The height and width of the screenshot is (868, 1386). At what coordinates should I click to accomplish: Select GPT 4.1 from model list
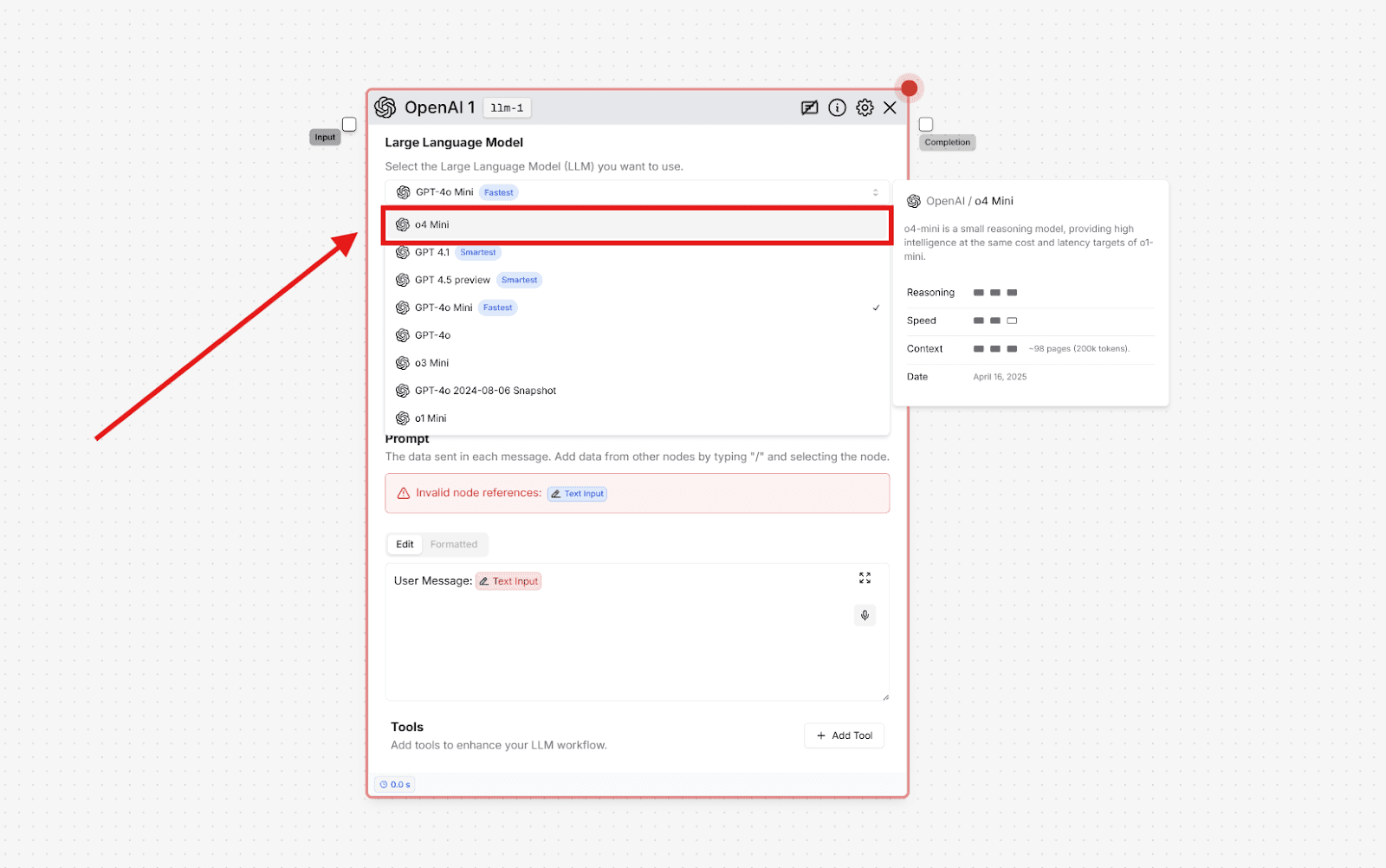(637, 252)
